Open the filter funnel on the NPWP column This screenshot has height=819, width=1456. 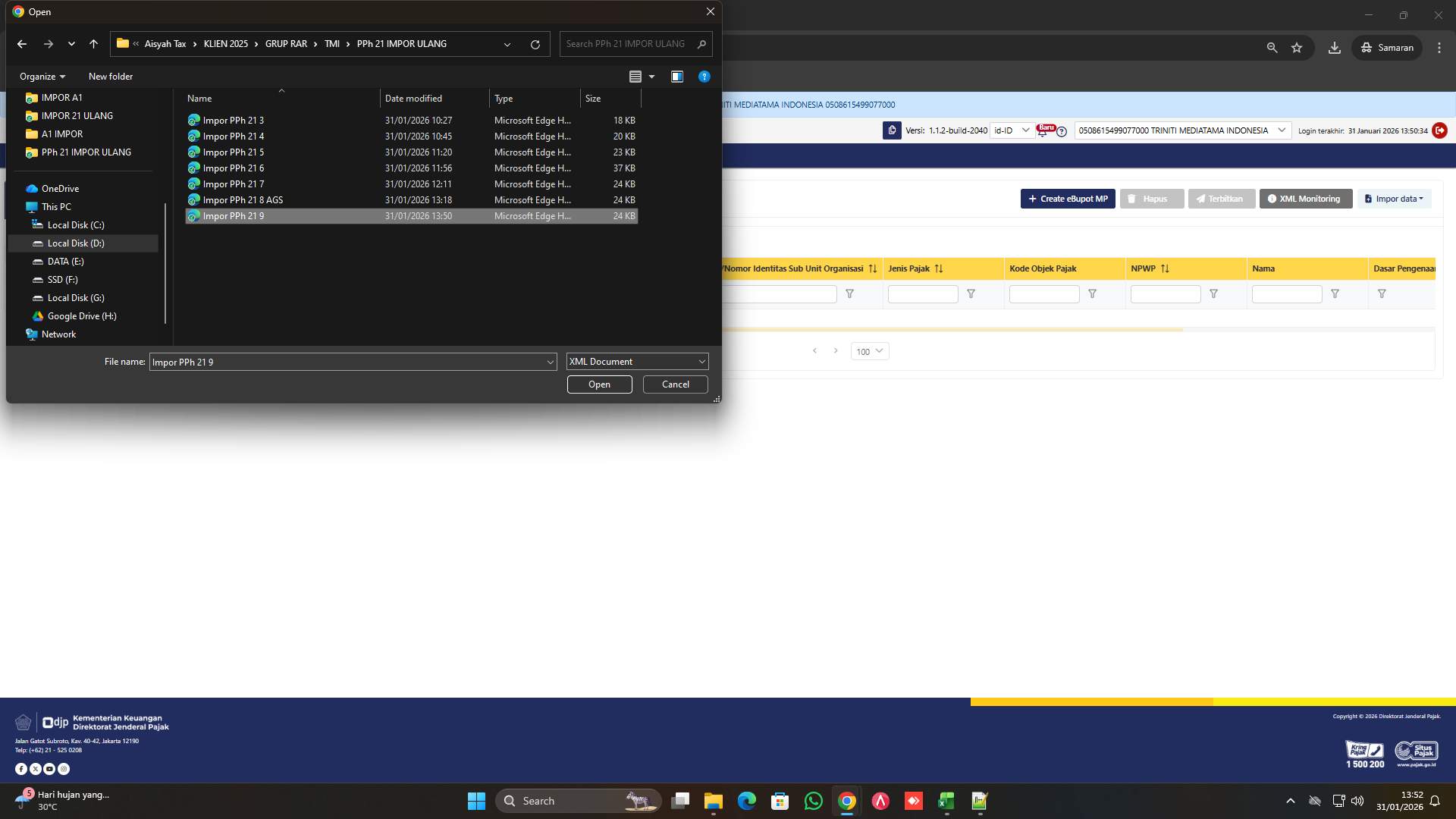(1214, 294)
